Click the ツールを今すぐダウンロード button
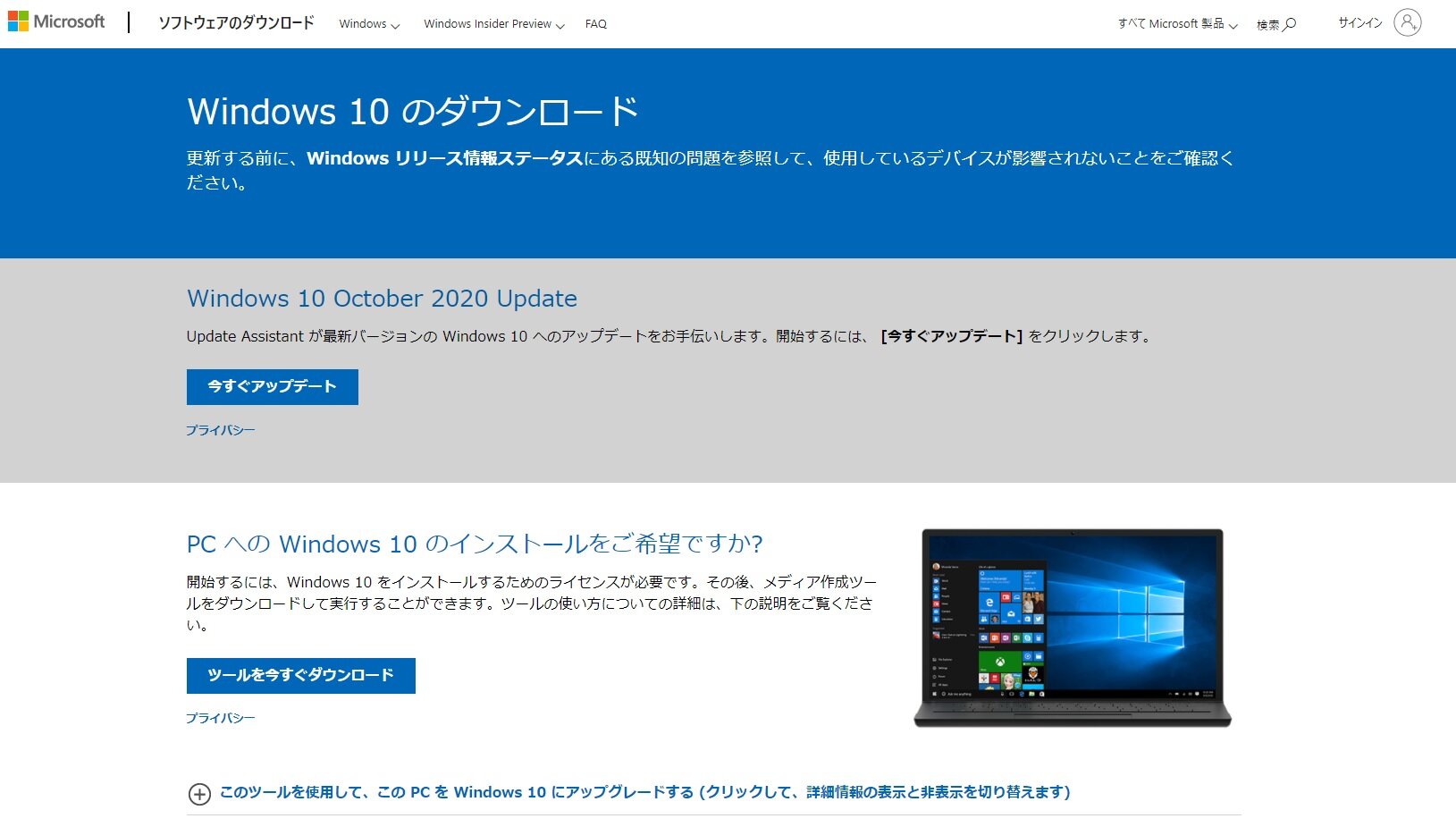Image resolution: width=1456 pixels, height=827 pixels. (301, 676)
